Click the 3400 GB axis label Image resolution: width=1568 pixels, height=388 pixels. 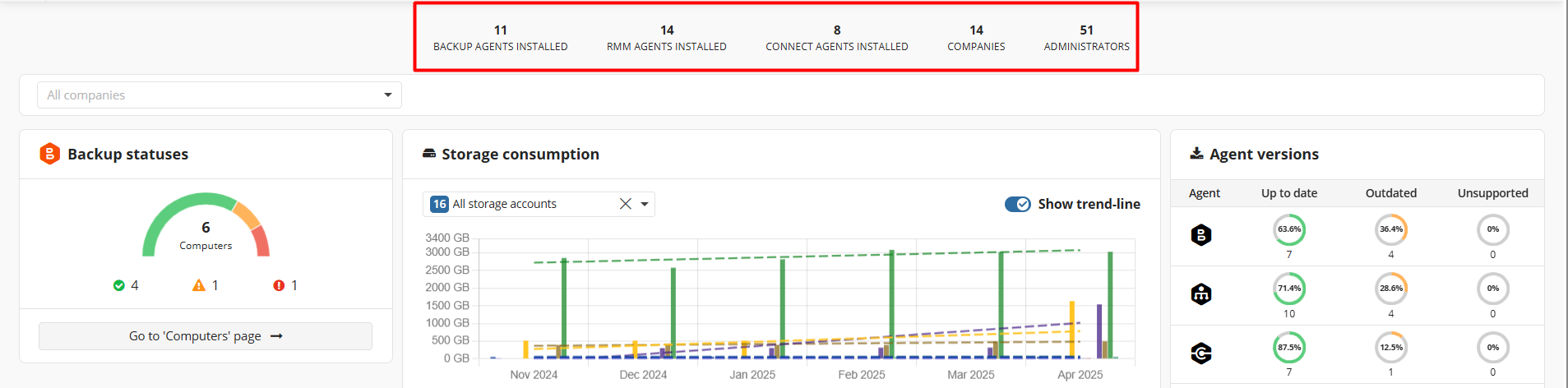(447, 238)
